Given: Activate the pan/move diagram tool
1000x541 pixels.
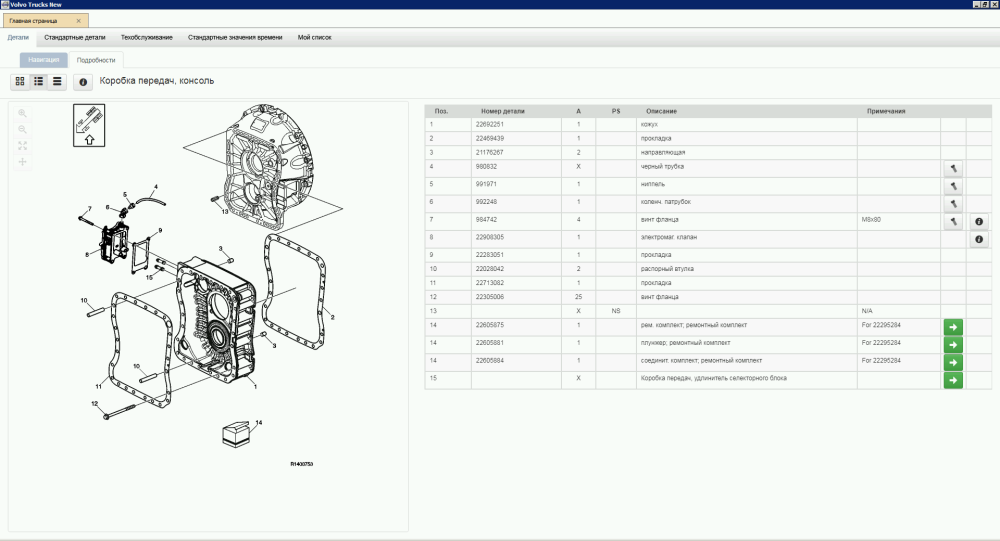Looking at the screenshot, I should [22, 162].
